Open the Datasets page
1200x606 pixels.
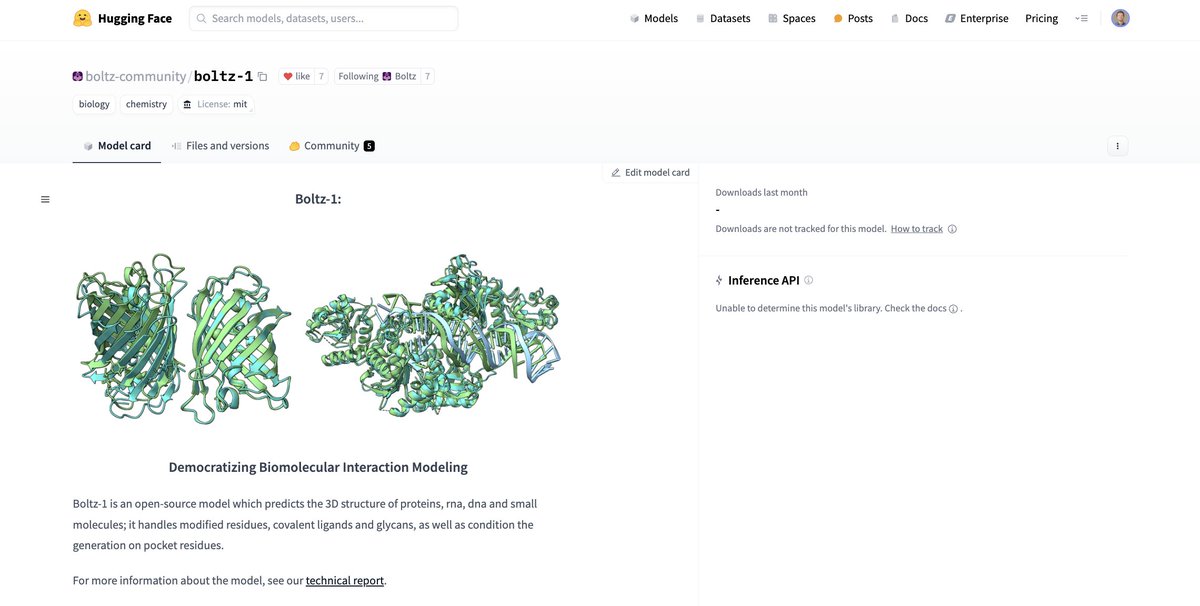pos(723,18)
